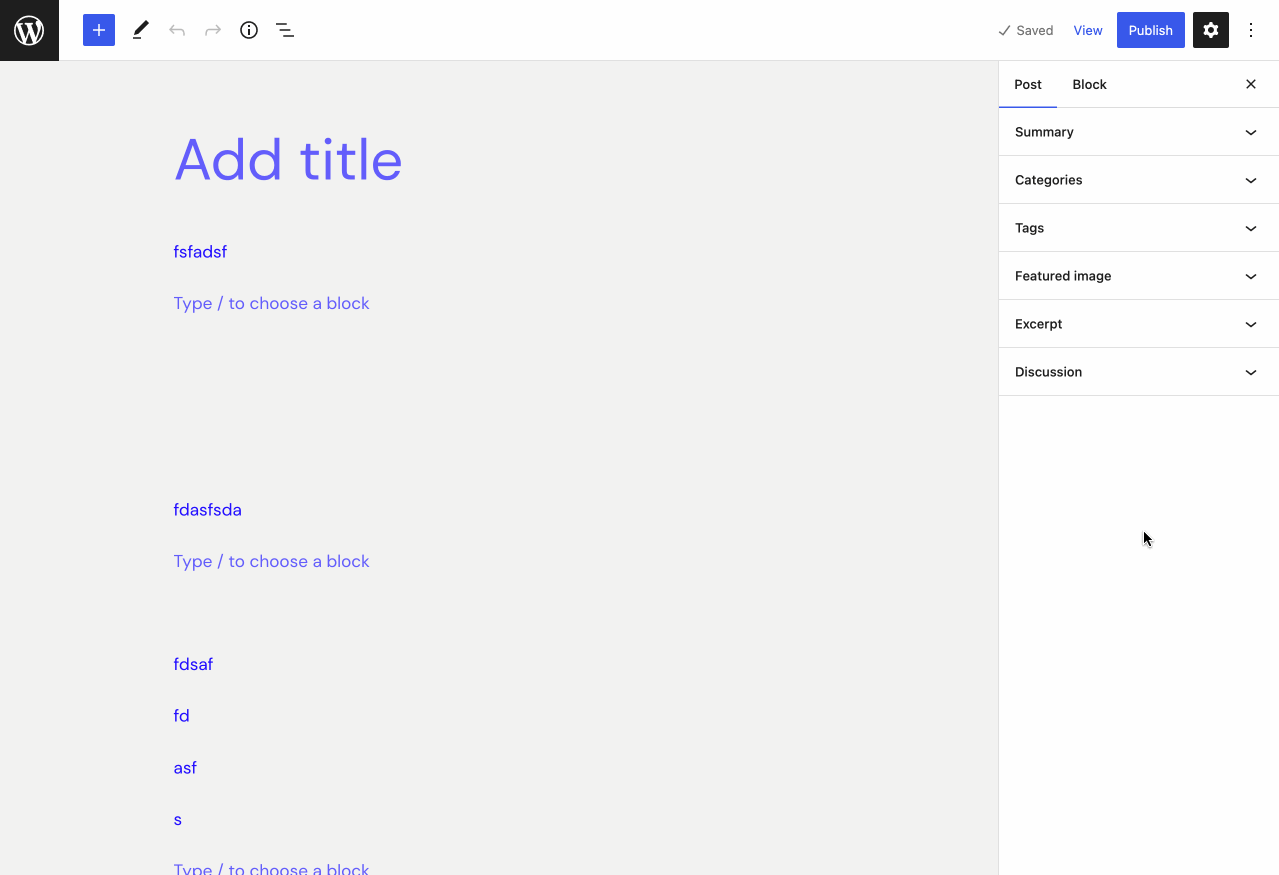Click the Redo arrow
1279x875 pixels.
(213, 30)
